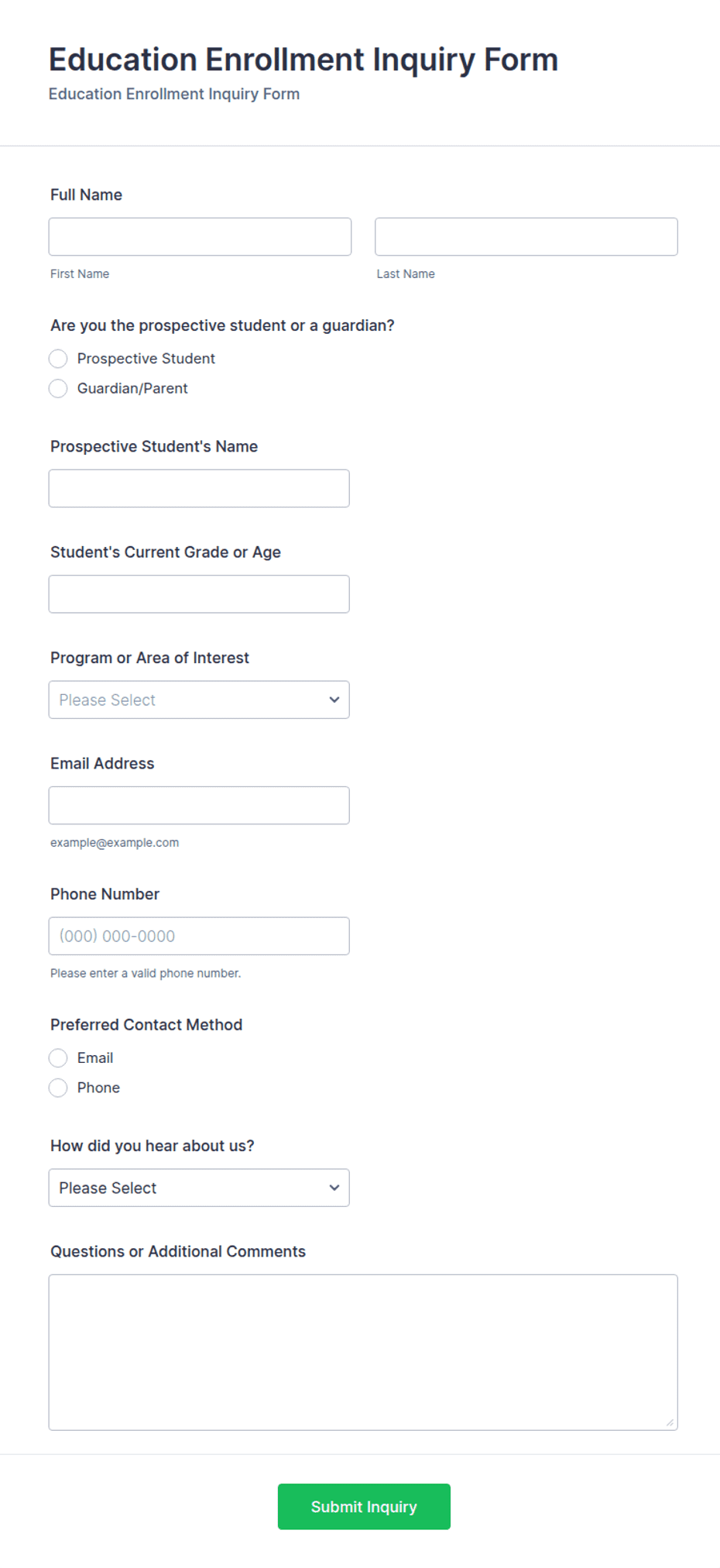The width and height of the screenshot is (720, 1568).
Task: Click the Email Address input field
Action: point(199,806)
